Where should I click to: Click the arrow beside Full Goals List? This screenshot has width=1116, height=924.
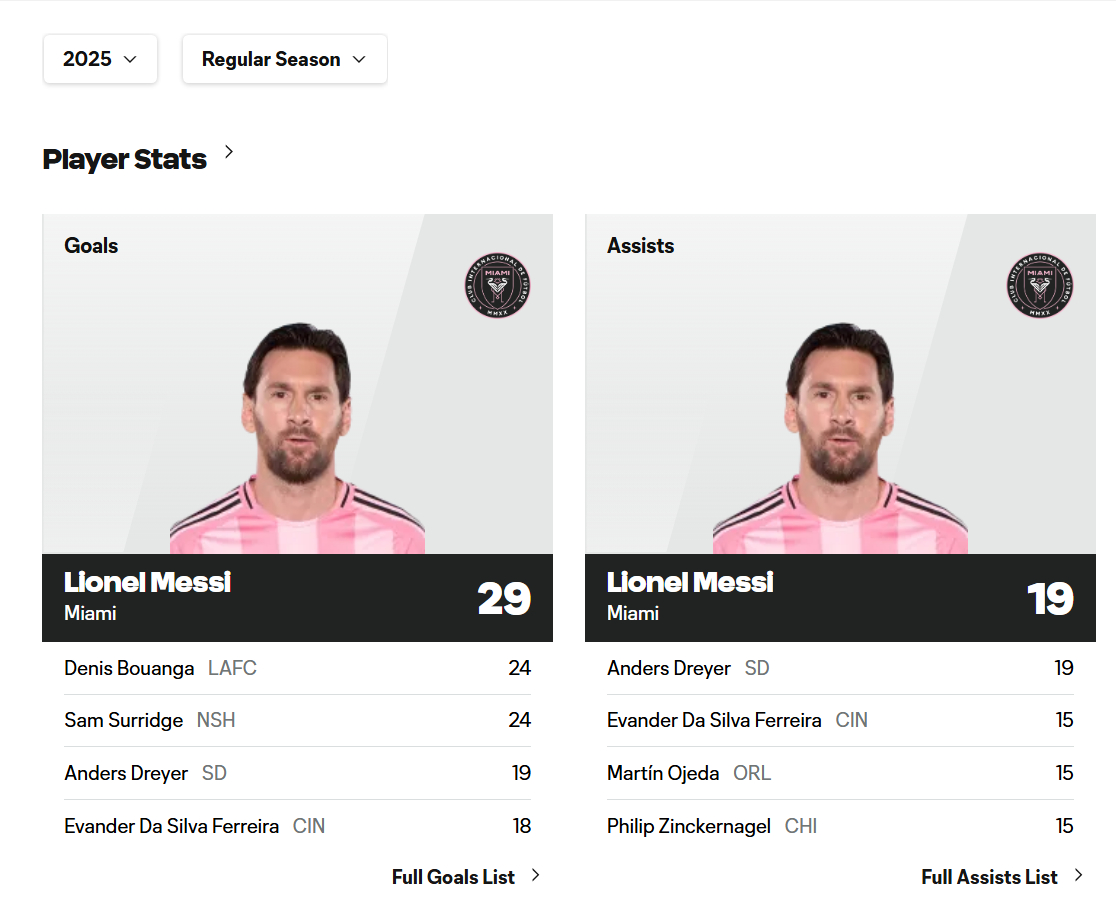(x=535, y=875)
